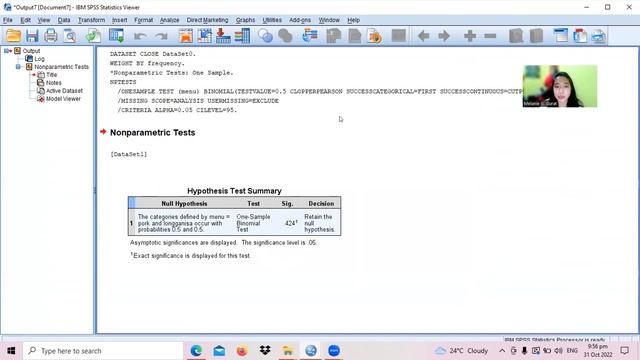
Task: Open Zoom from the taskbar
Action: [x=334, y=351]
